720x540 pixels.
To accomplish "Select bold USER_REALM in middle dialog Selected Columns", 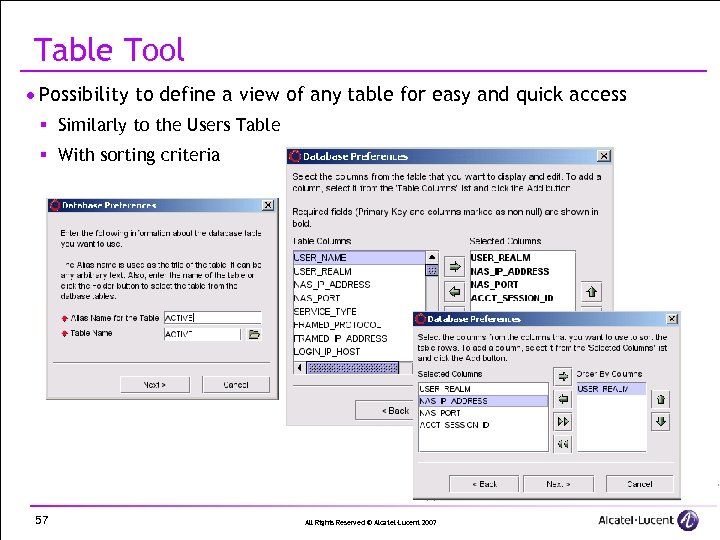I will pos(523,258).
